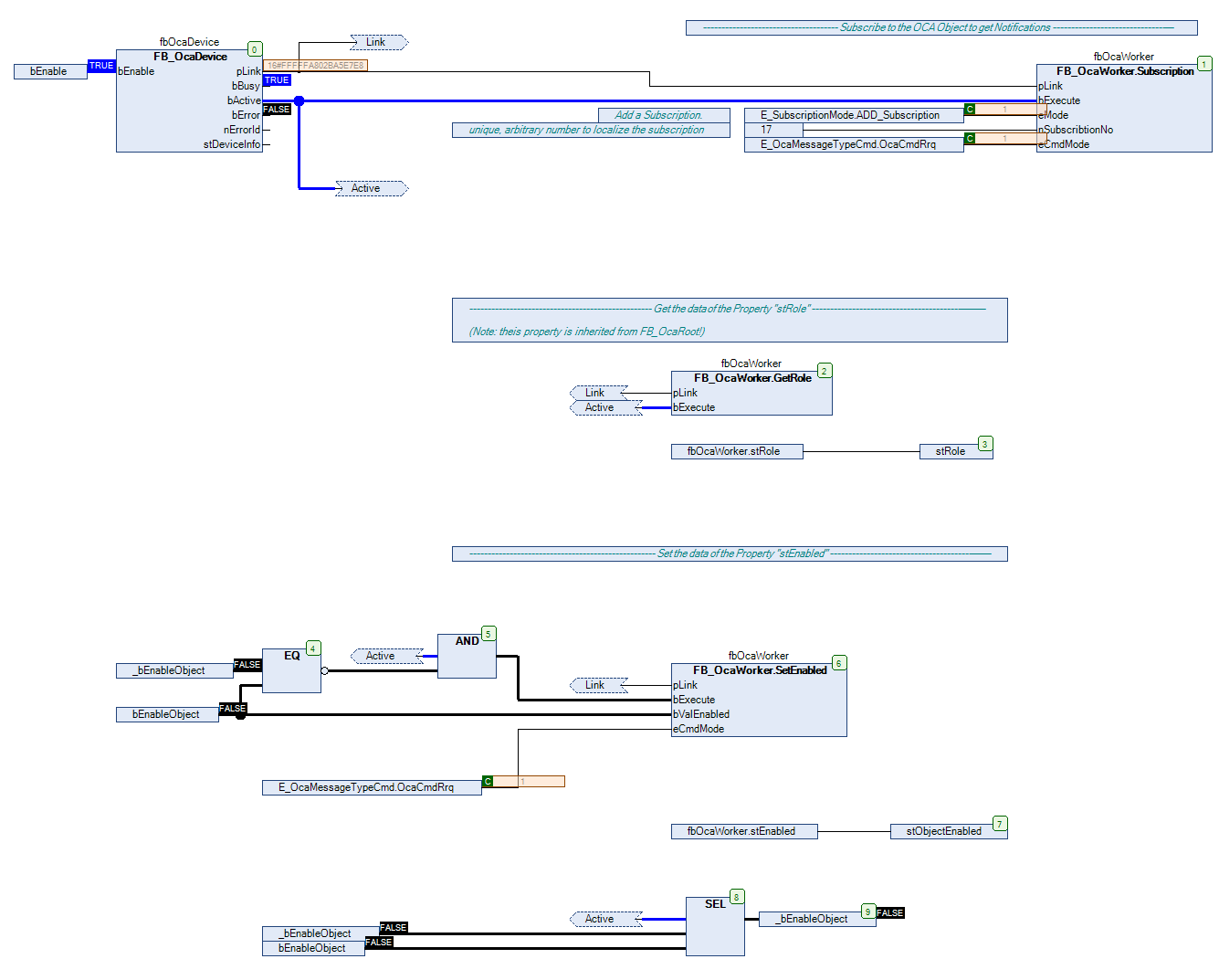The image size is (1219, 980).
Task: Click bValEnabled pin on SetEnabled block
Action: [x=701, y=714]
